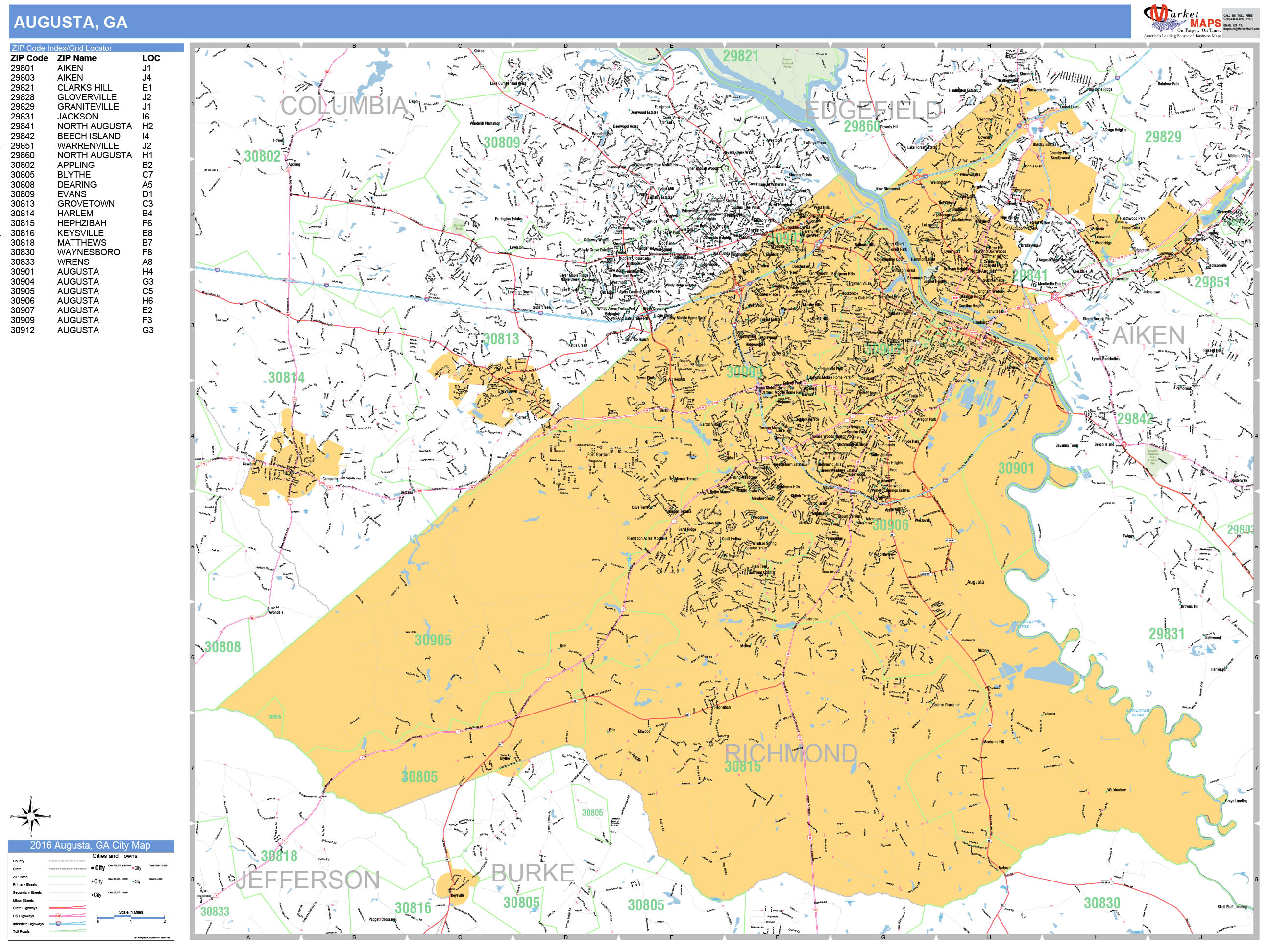1270x952 pixels.
Task: Click the 'ZIP Name' column header
Action: (77, 58)
